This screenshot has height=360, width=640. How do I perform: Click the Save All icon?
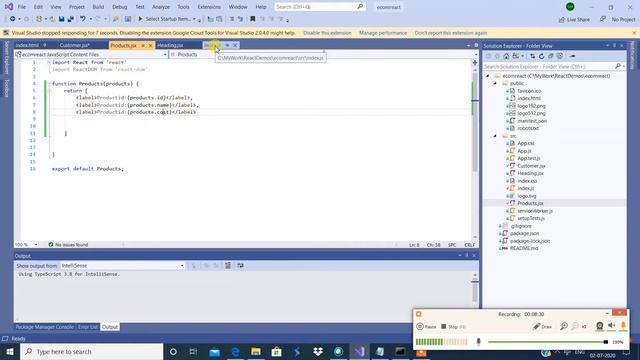point(71,19)
